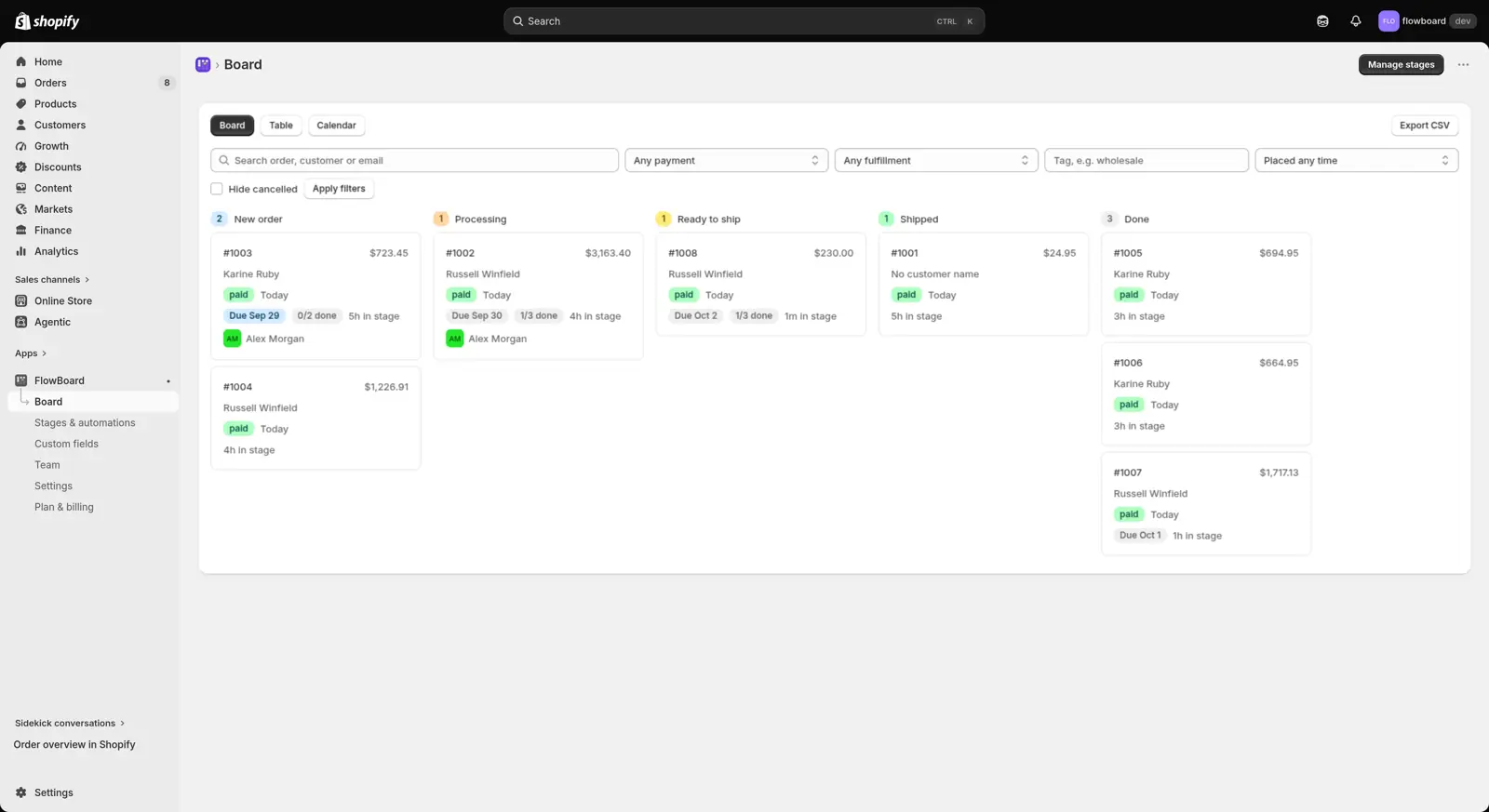
Task: Open Order overview in Shopify conversation
Action: pyautogui.click(x=74, y=744)
